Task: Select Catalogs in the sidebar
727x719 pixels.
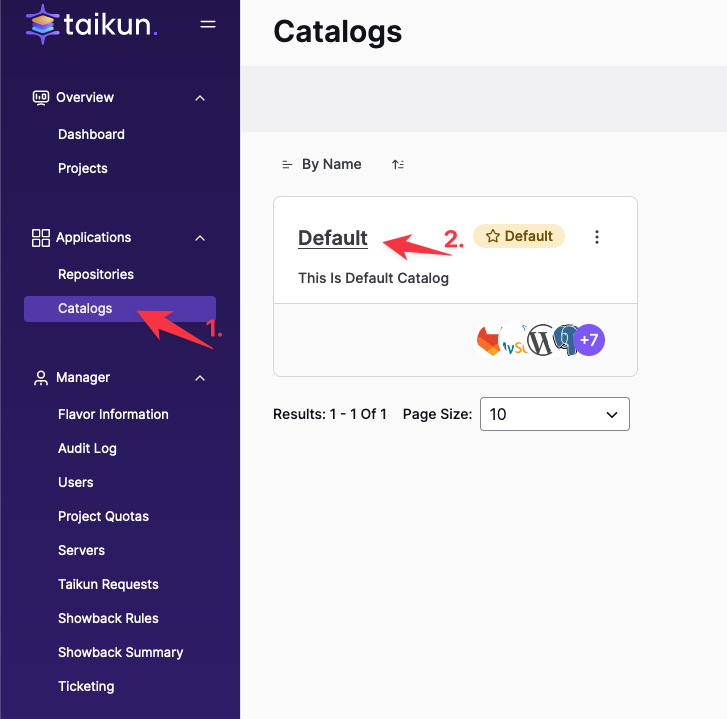Action: coord(120,309)
